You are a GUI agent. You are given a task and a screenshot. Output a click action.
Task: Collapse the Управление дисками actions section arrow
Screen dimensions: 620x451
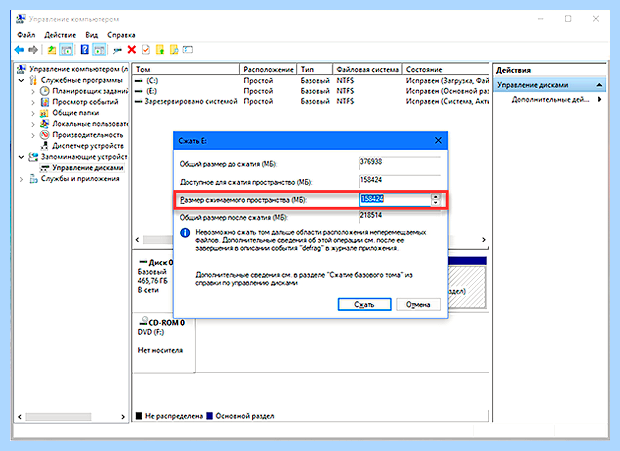click(x=599, y=85)
